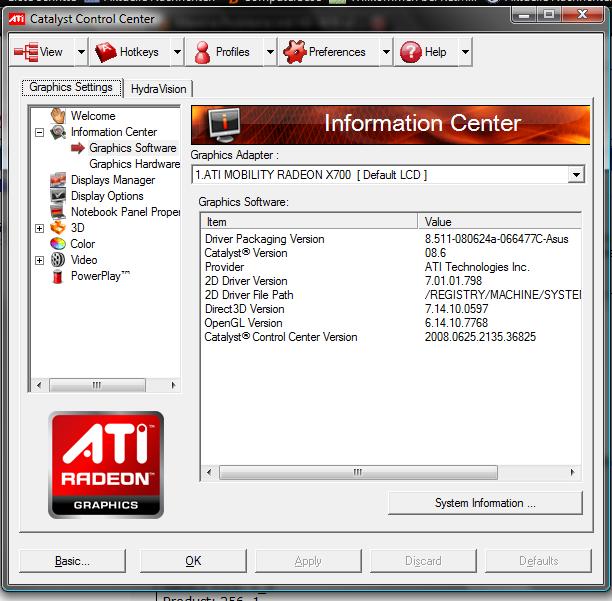The width and height of the screenshot is (612, 601).
Task: Click the tree panel horizontal scrollbar thumb
Action: (97, 385)
